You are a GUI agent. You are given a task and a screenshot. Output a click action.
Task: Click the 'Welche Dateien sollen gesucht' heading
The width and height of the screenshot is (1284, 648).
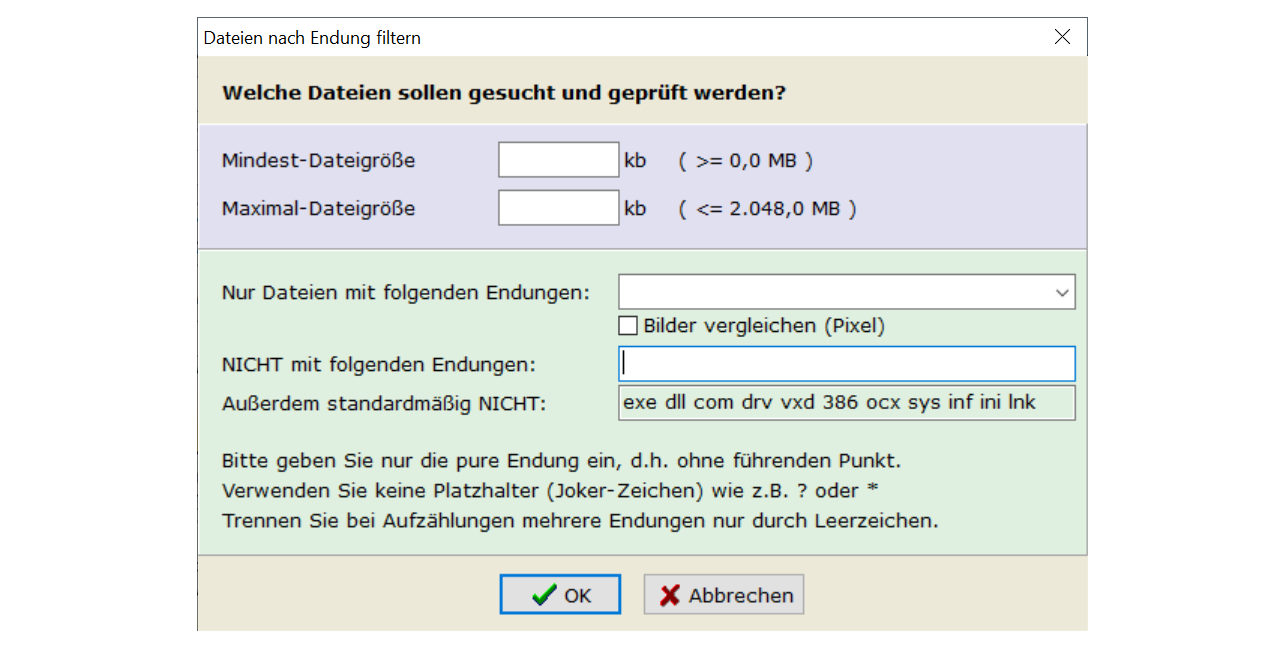tap(503, 93)
